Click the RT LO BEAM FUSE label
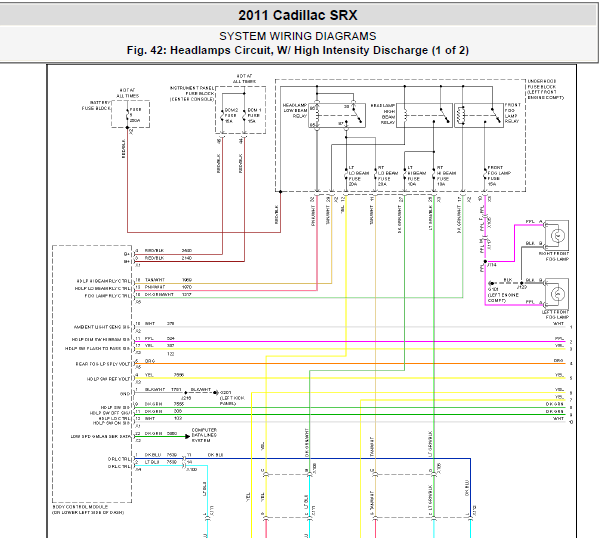 click(x=388, y=176)
